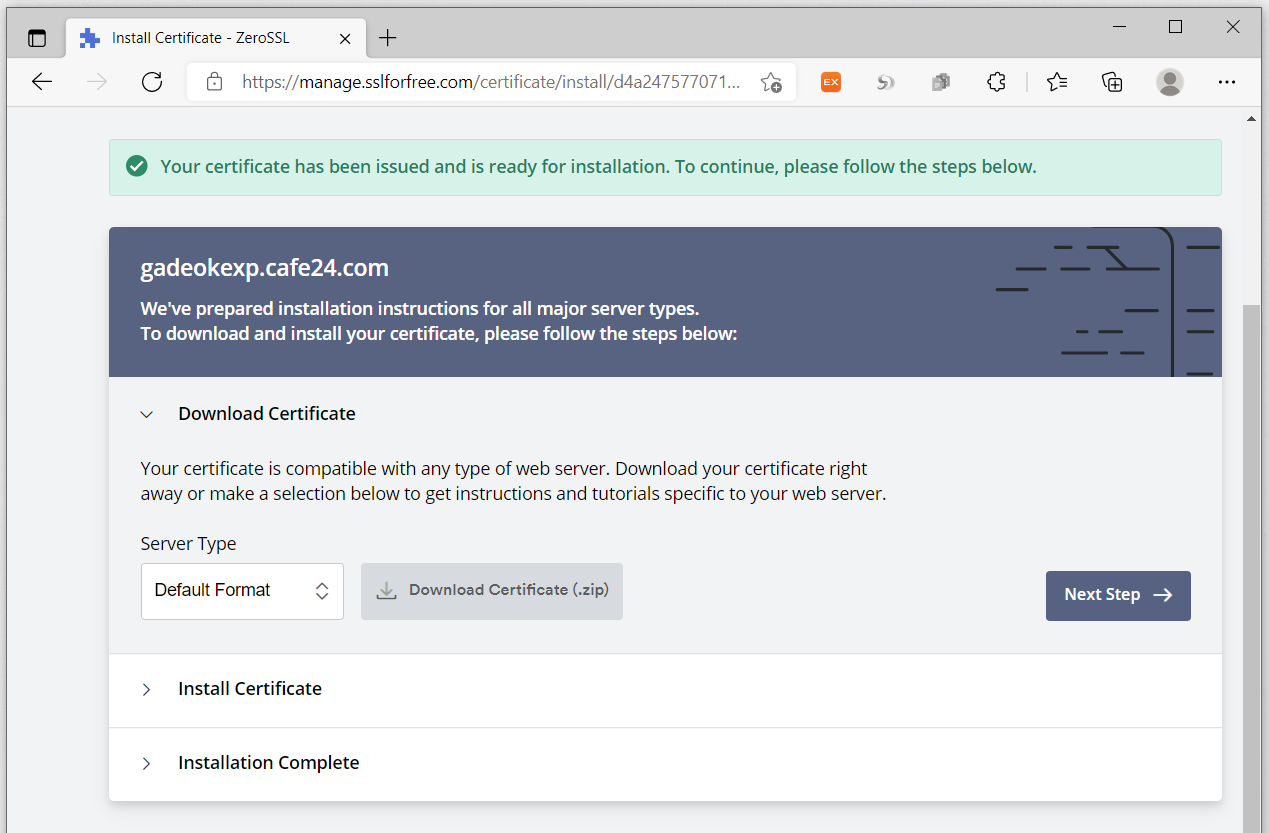Open the Settings and more ellipsis menu
This screenshot has width=1269, height=833.
(1227, 82)
